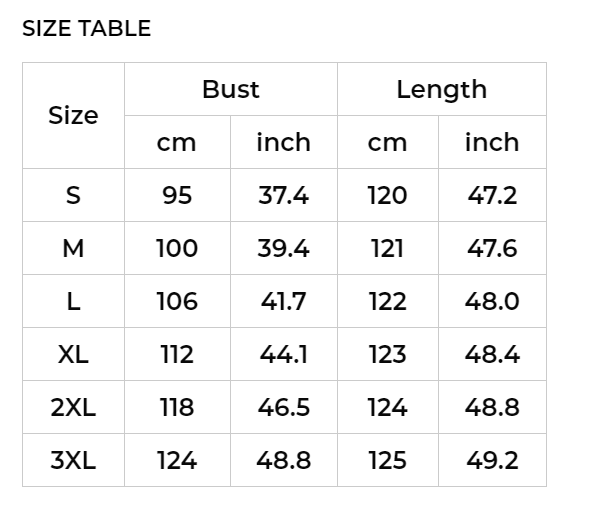607x506 pixels.
Task: Click the XL size row label
Action: coord(73,354)
